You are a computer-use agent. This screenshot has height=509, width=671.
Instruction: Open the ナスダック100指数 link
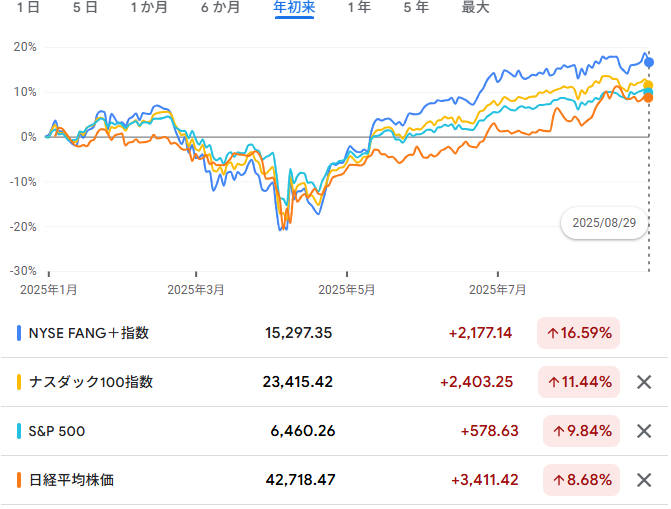pyautogui.click(x=91, y=382)
